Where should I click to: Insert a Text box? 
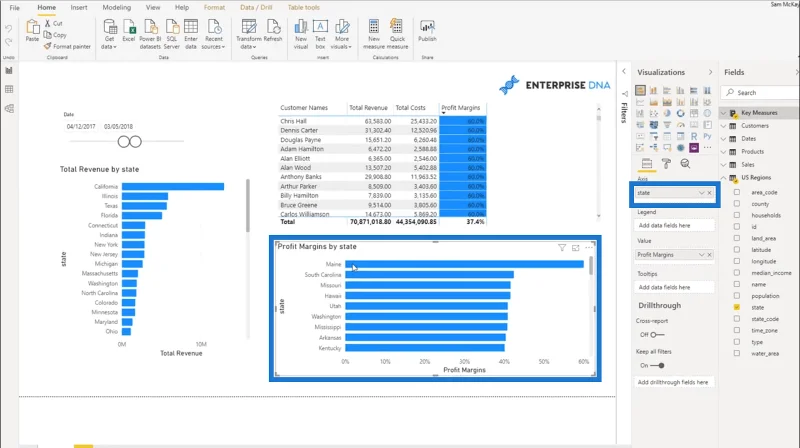click(320, 34)
